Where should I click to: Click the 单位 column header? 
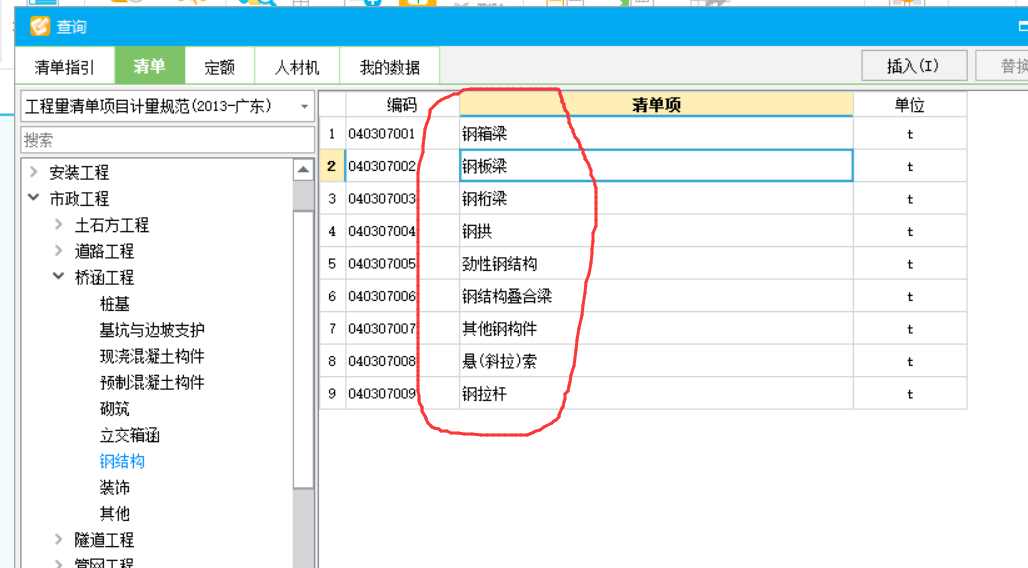click(x=909, y=104)
